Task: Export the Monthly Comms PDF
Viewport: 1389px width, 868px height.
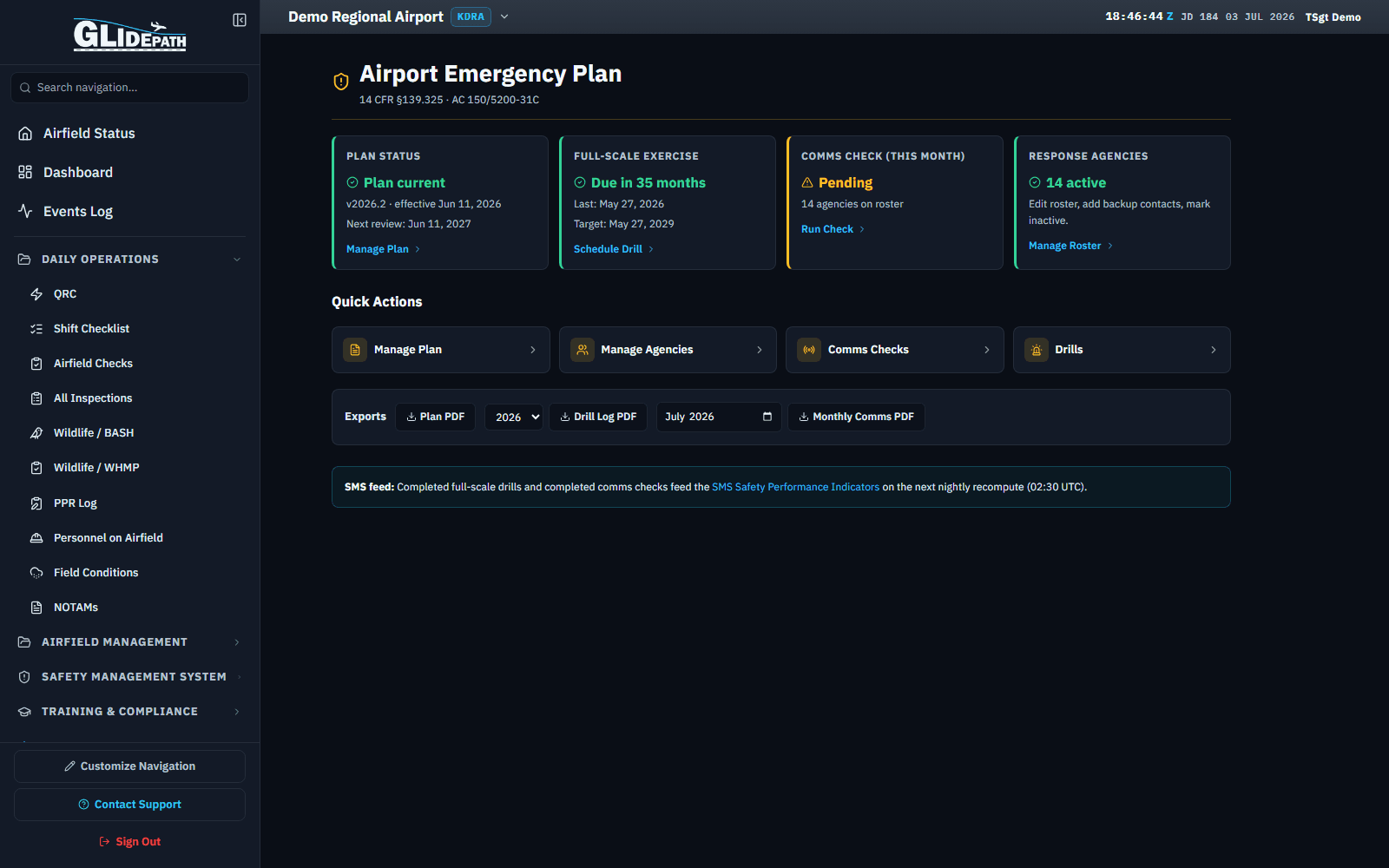Action: point(856,417)
